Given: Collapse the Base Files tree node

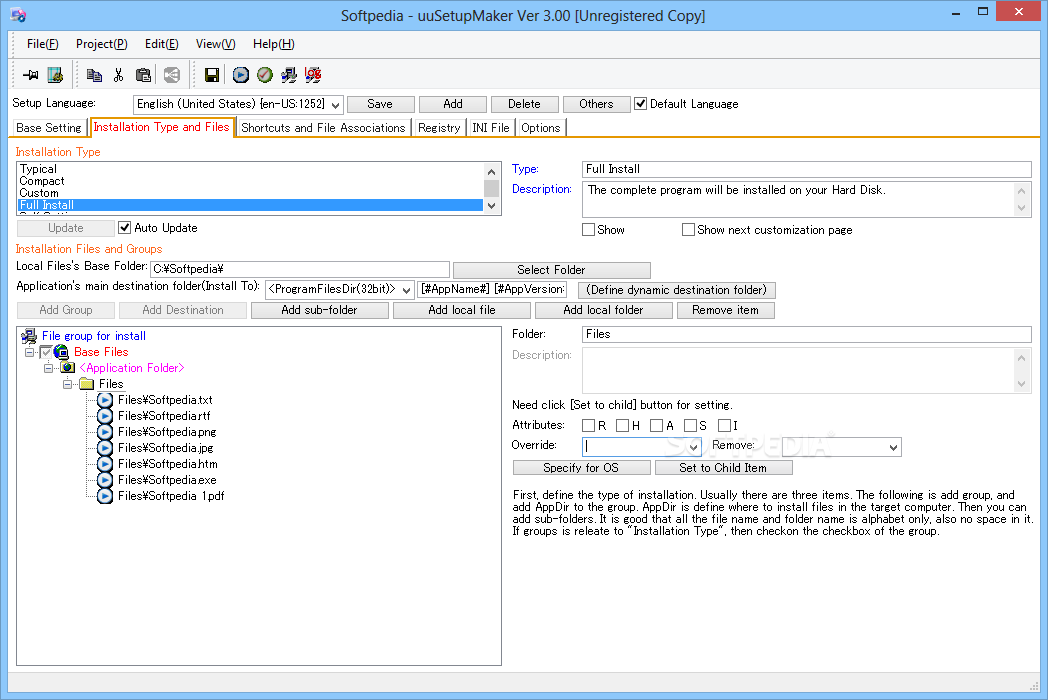Looking at the screenshot, I should click(x=29, y=352).
